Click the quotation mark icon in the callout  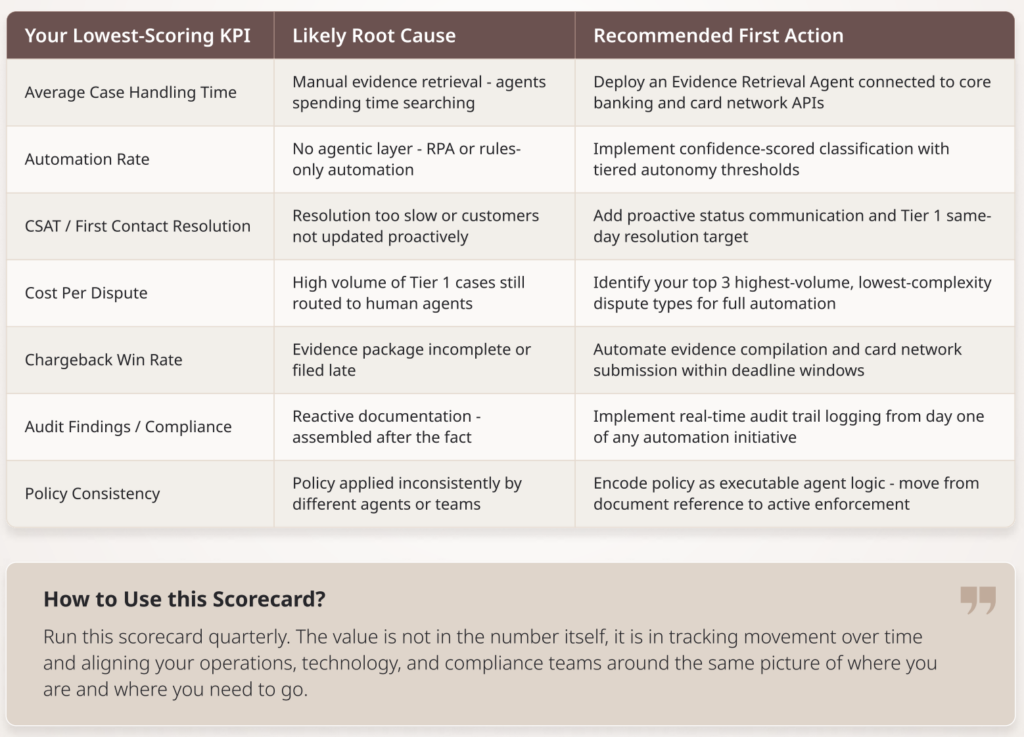[x=977, y=600]
